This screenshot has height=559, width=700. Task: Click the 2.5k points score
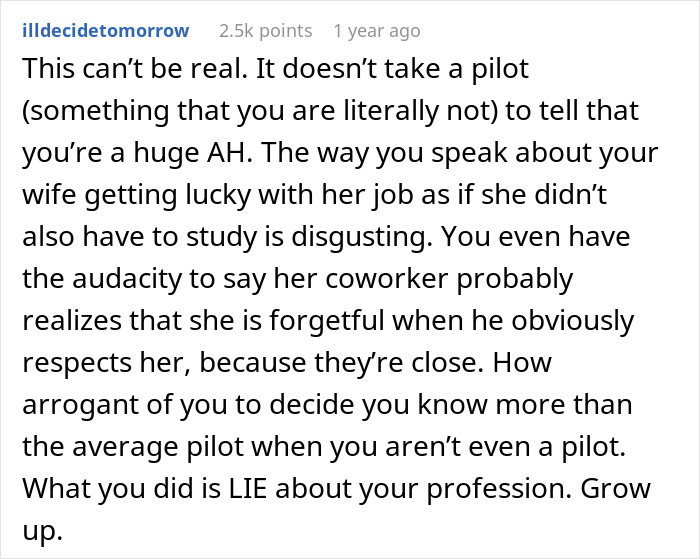point(265,31)
